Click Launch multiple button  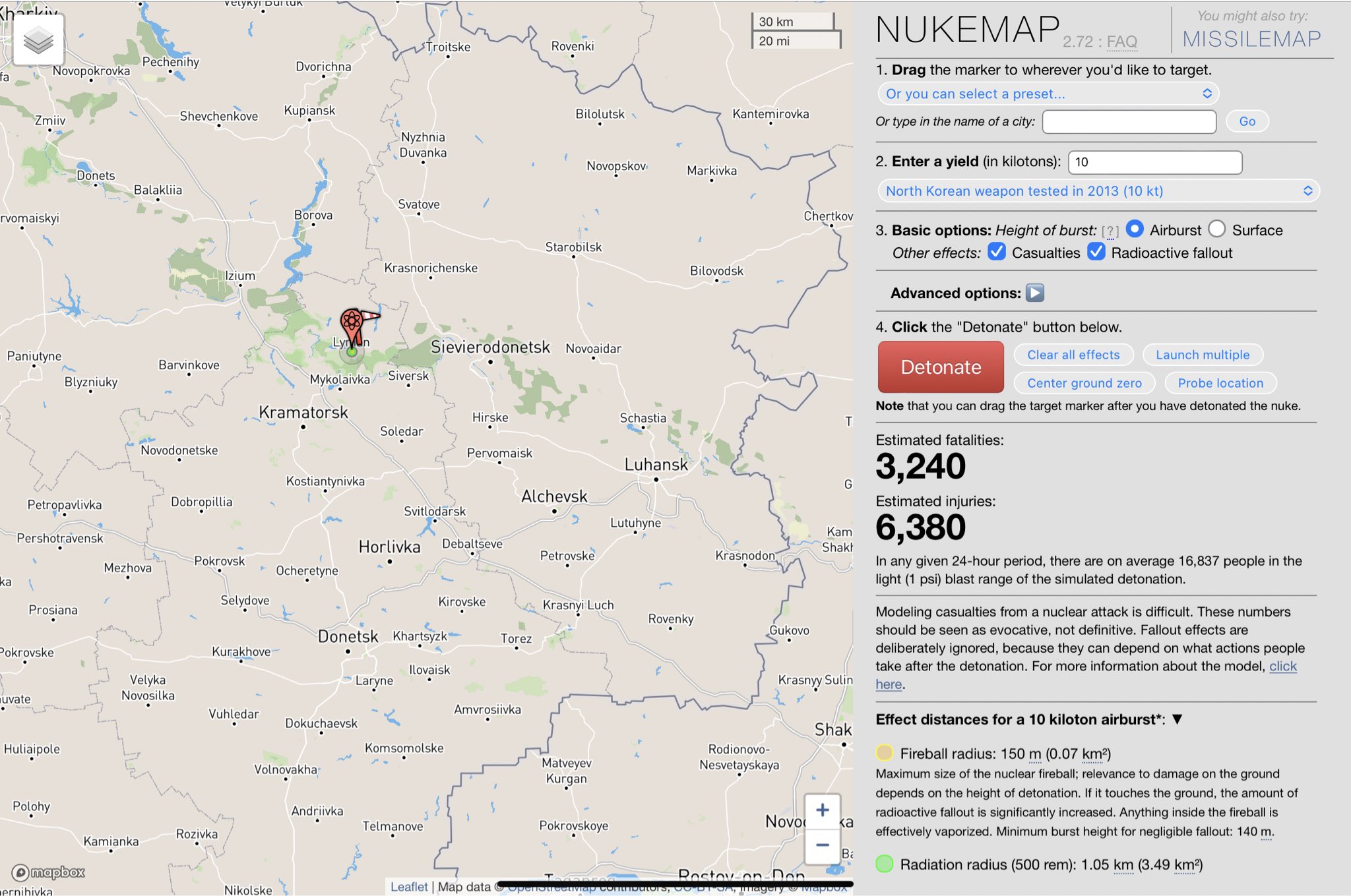[x=1203, y=355]
